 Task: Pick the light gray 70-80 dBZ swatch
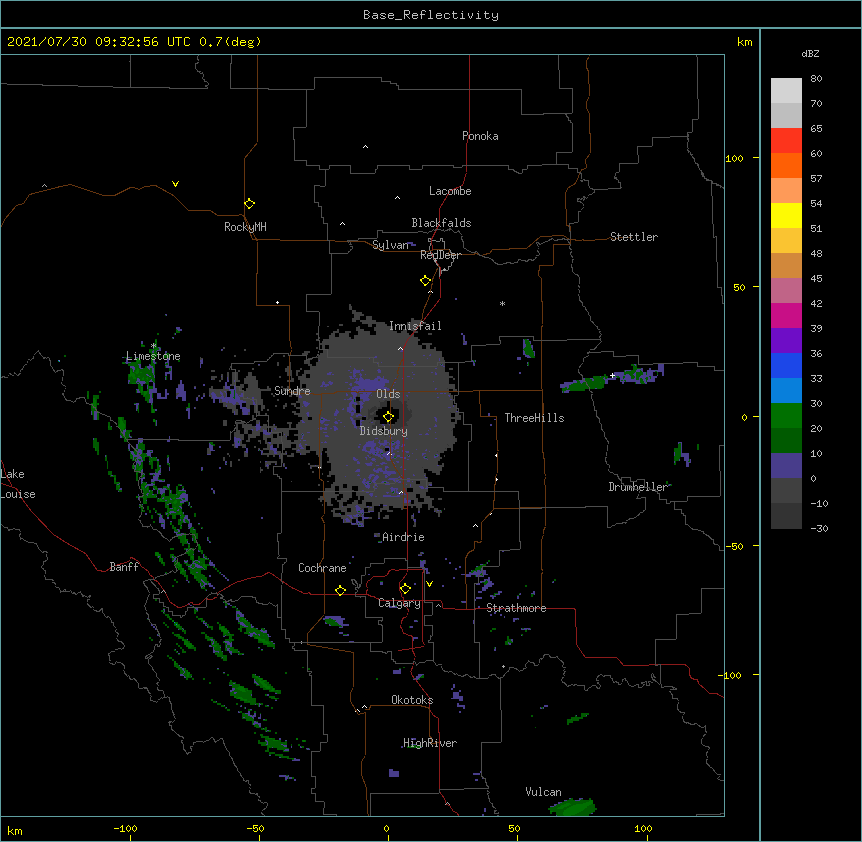[786, 91]
